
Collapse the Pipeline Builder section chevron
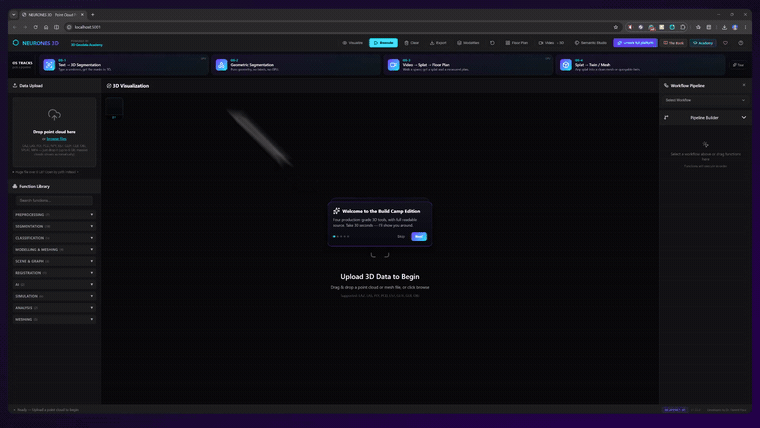point(744,117)
